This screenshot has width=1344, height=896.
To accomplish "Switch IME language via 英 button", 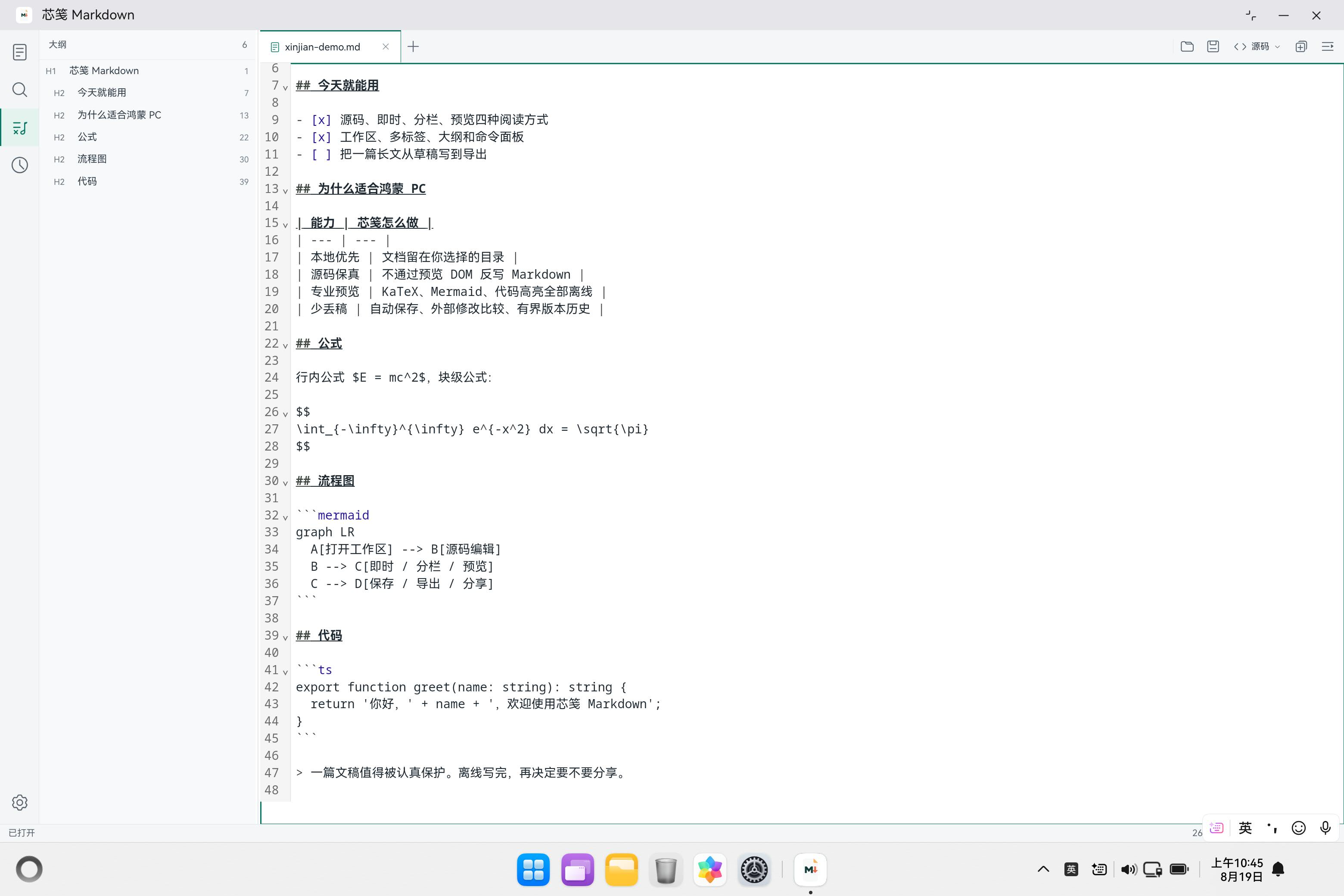I will pos(1245,828).
